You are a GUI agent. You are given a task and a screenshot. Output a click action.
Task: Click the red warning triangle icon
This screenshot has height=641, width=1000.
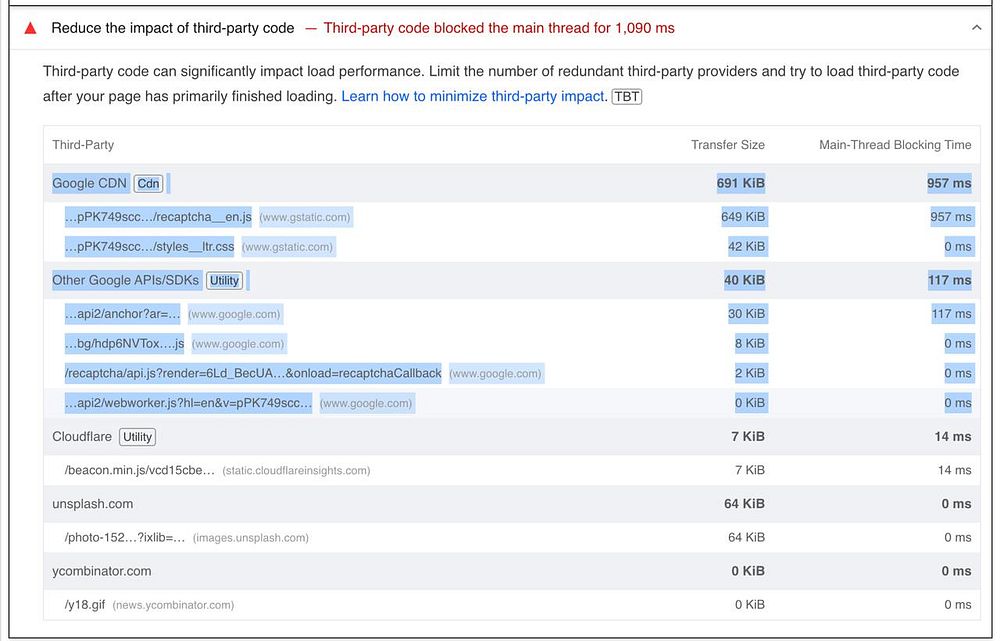pos(30,28)
